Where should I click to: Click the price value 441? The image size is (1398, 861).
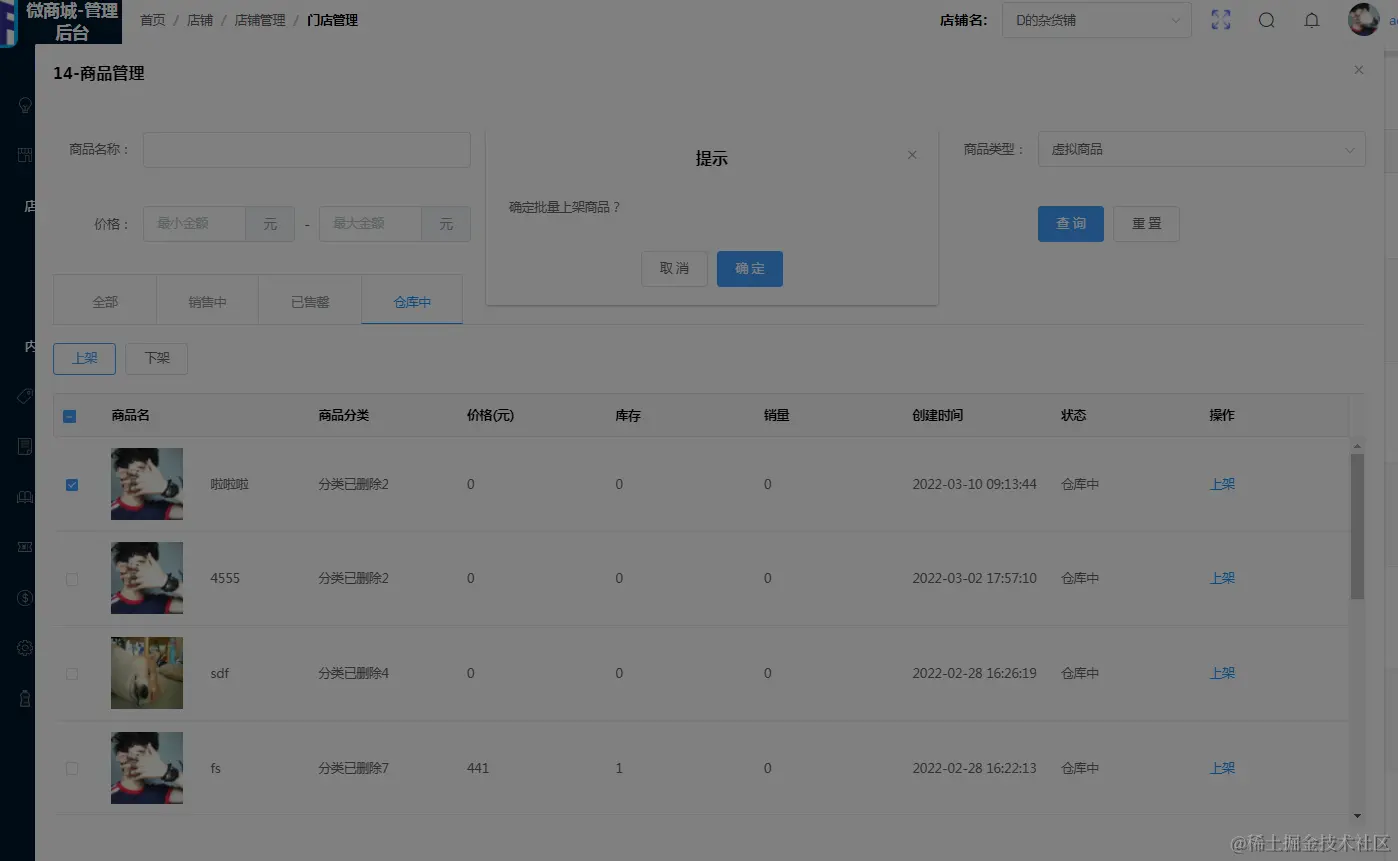click(x=478, y=768)
